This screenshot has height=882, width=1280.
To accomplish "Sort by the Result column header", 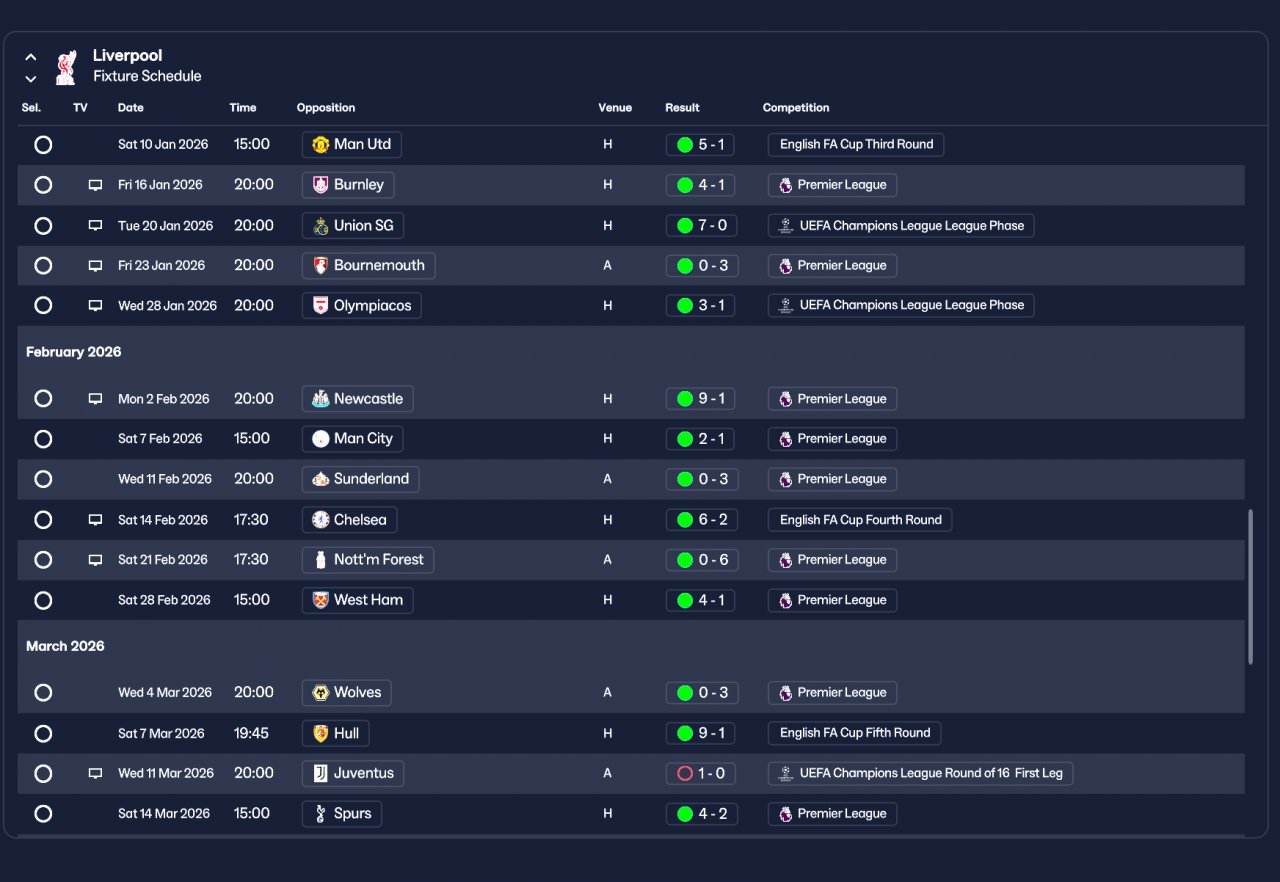I will tap(682, 108).
